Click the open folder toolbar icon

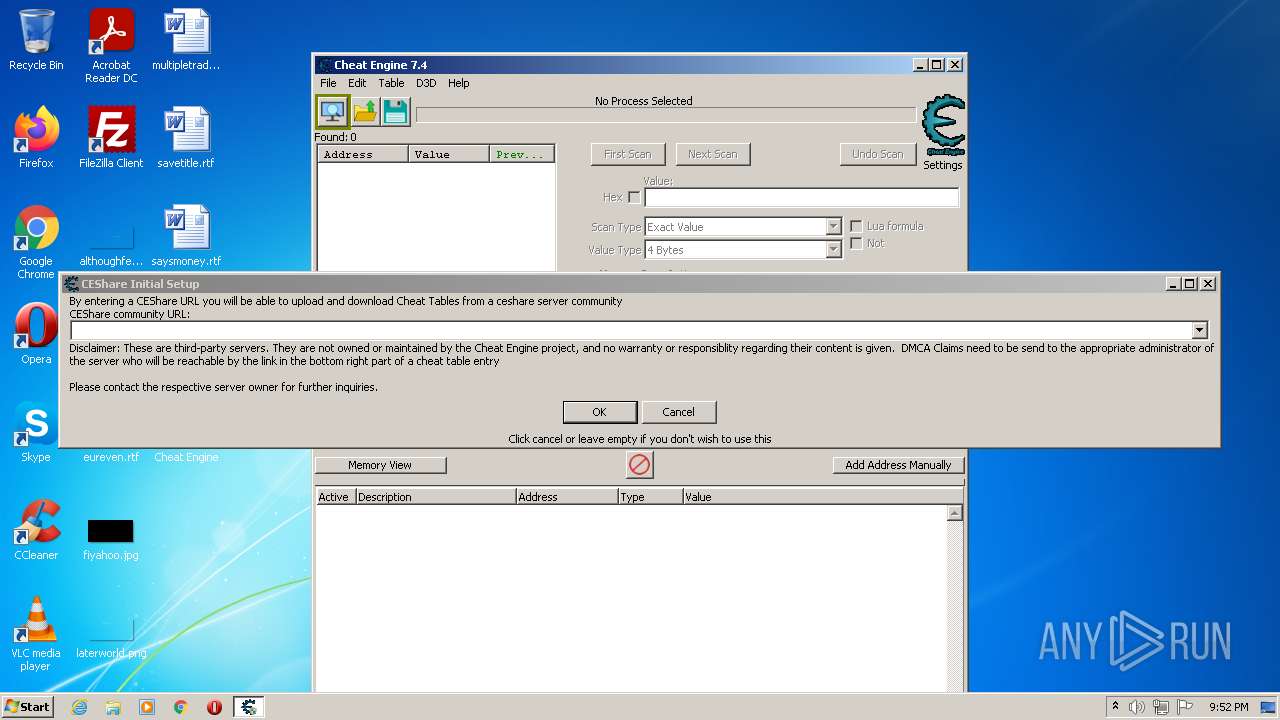[x=365, y=111]
